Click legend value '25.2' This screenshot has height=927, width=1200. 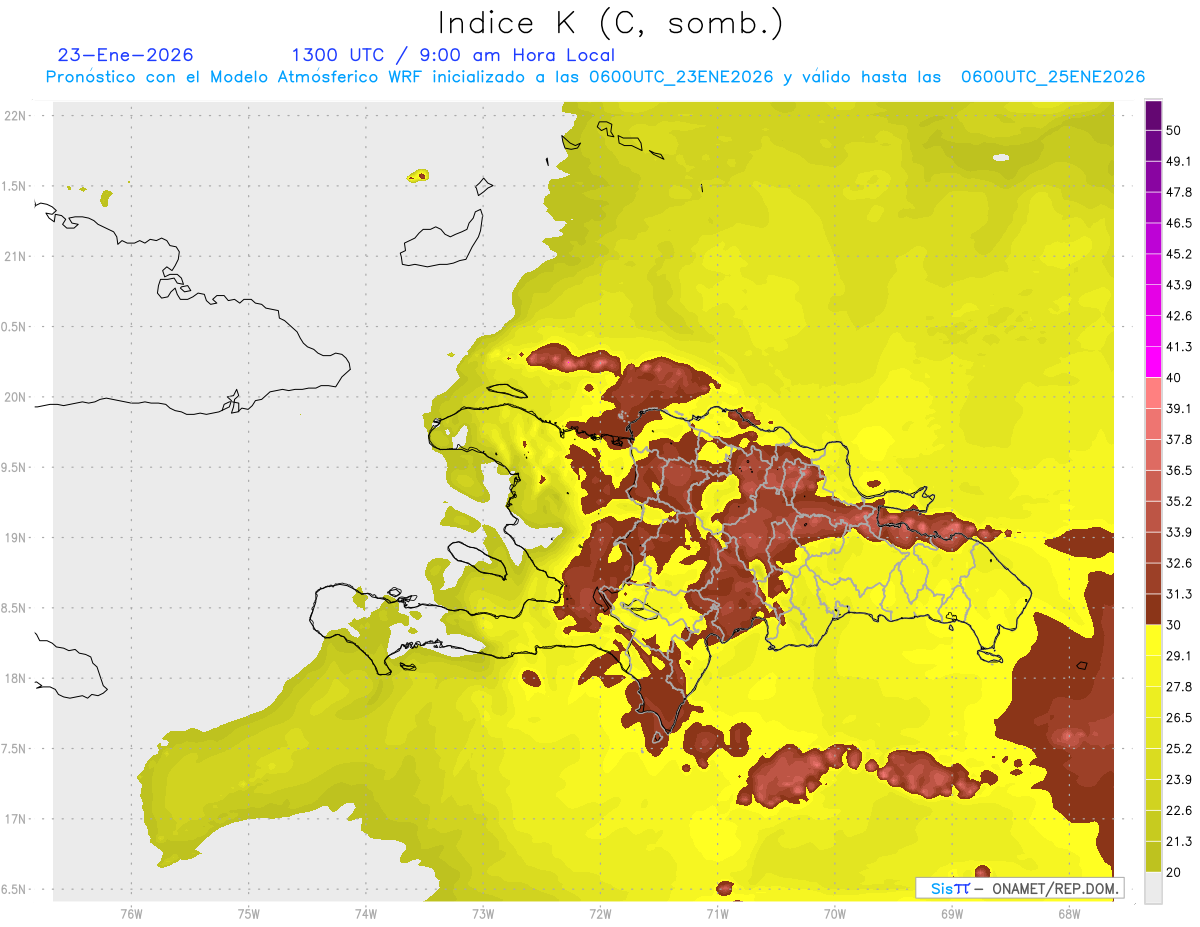pyautogui.click(x=1179, y=749)
